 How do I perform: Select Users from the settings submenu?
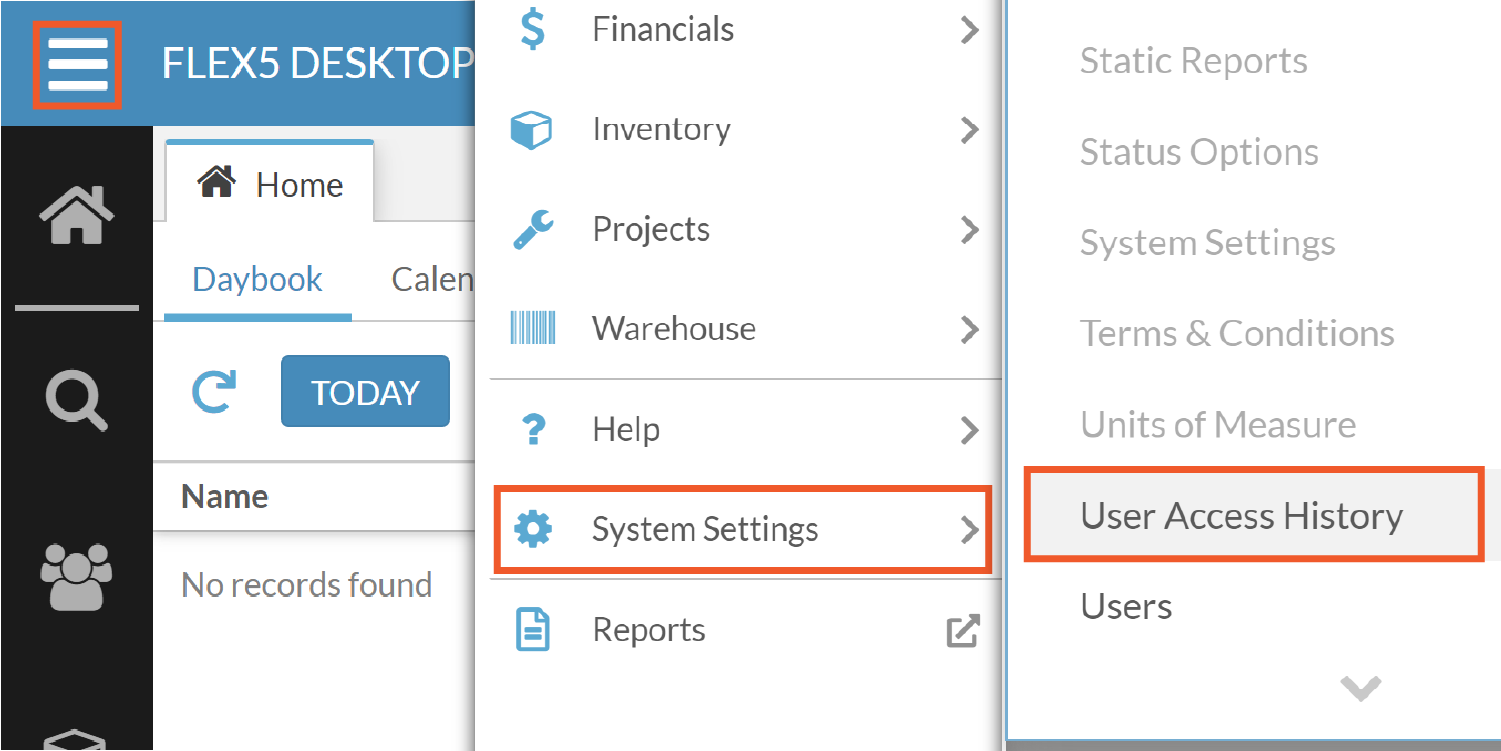pos(1125,606)
